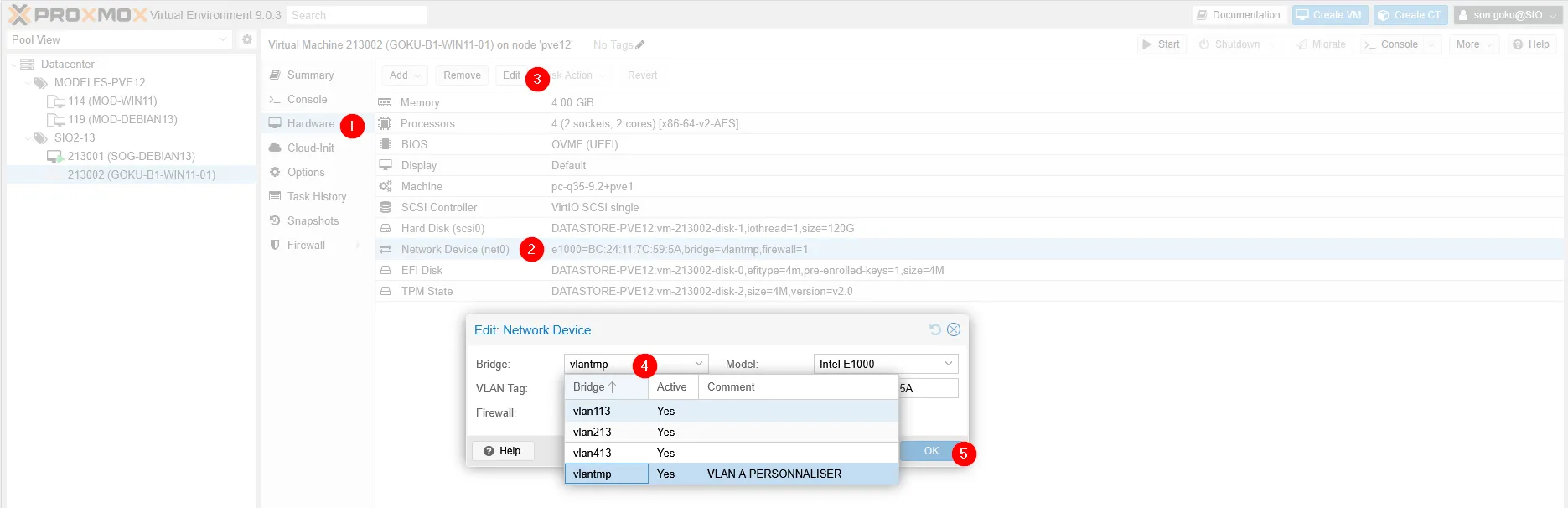Expand the Model combo box showing Intel E1000
This screenshot has width=1568, height=508.
tap(949, 364)
